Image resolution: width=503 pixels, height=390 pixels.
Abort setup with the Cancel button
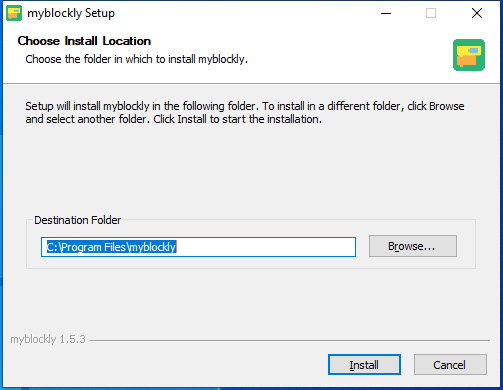(450, 365)
